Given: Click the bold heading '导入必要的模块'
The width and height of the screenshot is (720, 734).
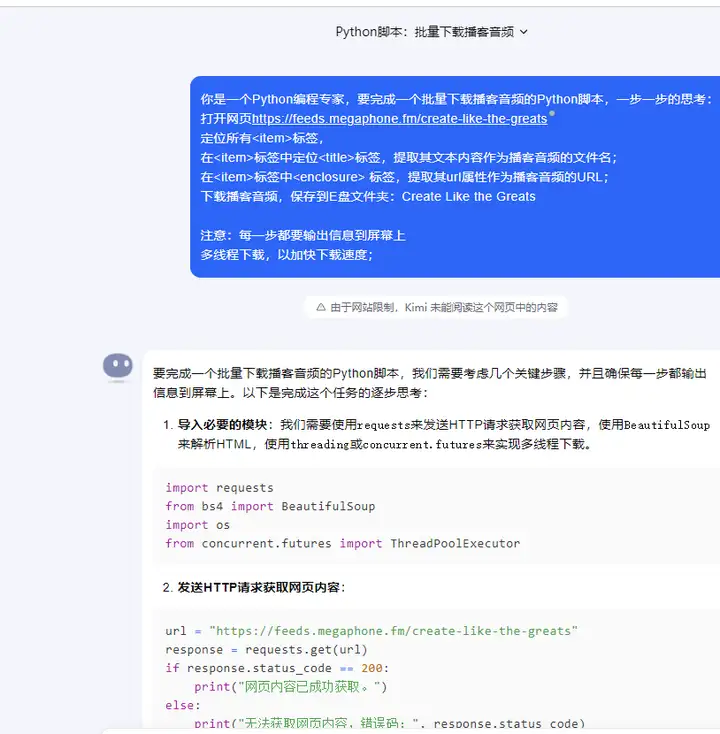Looking at the screenshot, I should pyautogui.click(x=222, y=425).
